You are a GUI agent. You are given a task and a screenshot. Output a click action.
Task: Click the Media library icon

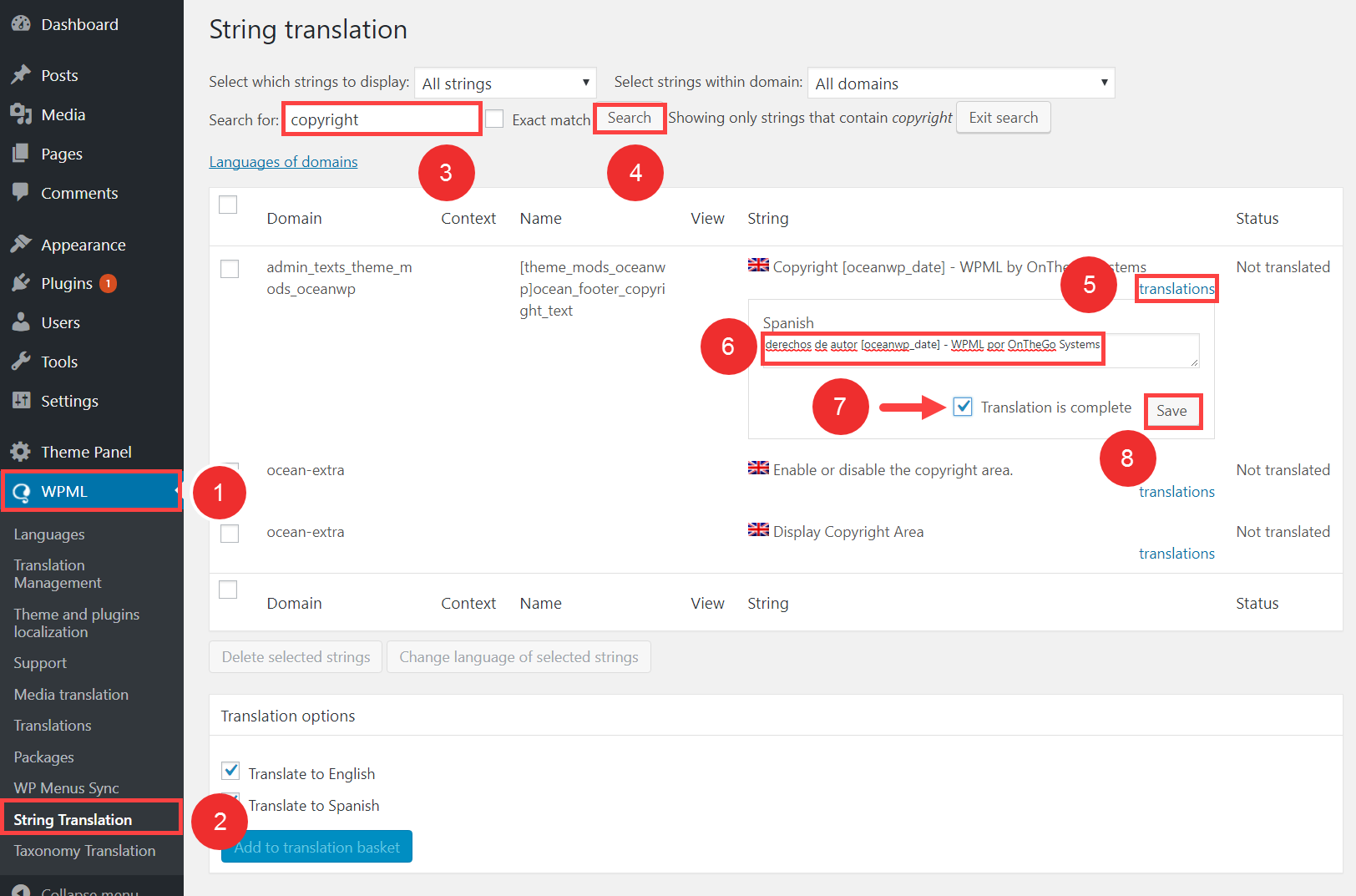21,114
